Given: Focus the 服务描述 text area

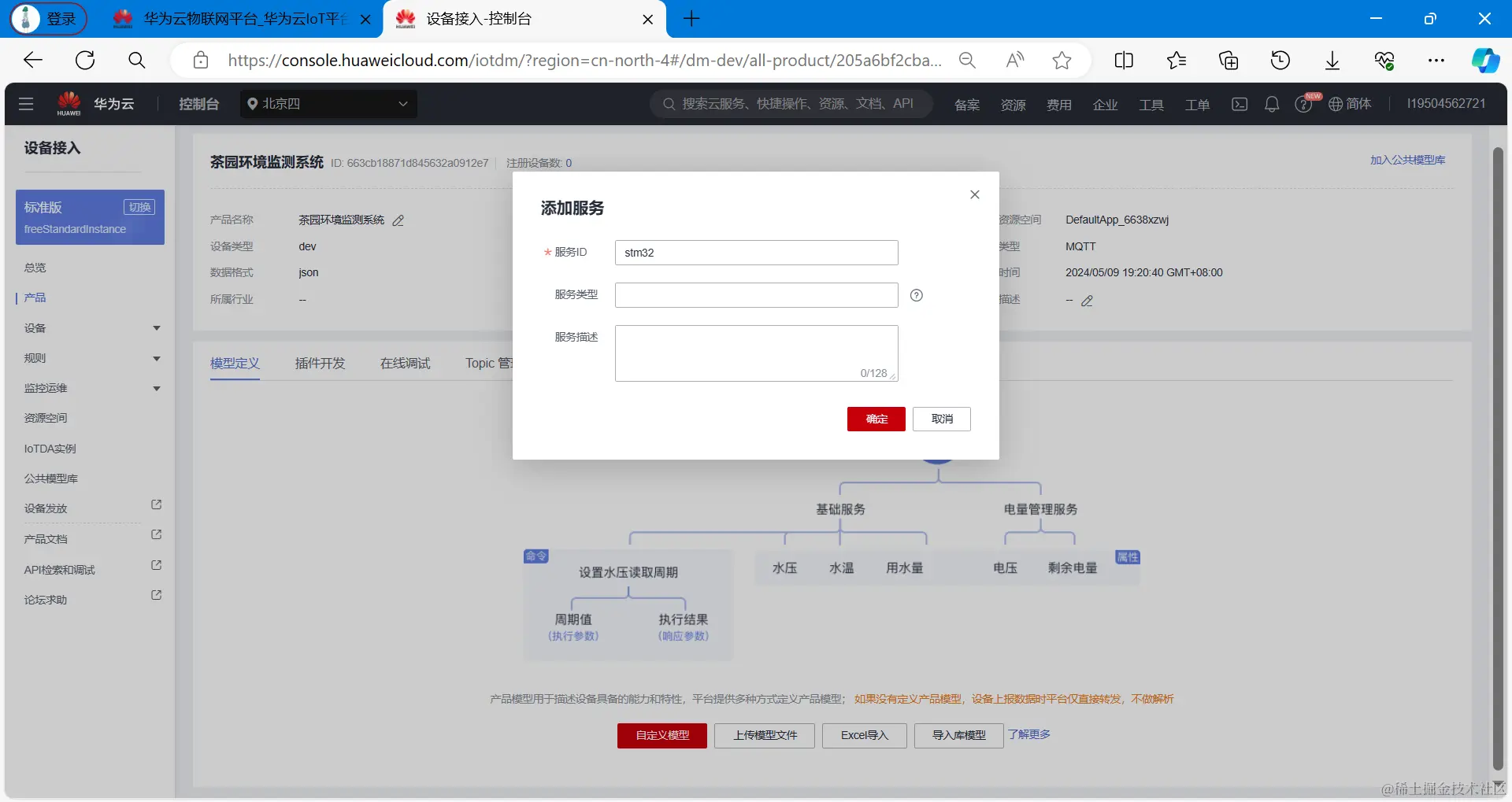Looking at the screenshot, I should [x=756, y=353].
